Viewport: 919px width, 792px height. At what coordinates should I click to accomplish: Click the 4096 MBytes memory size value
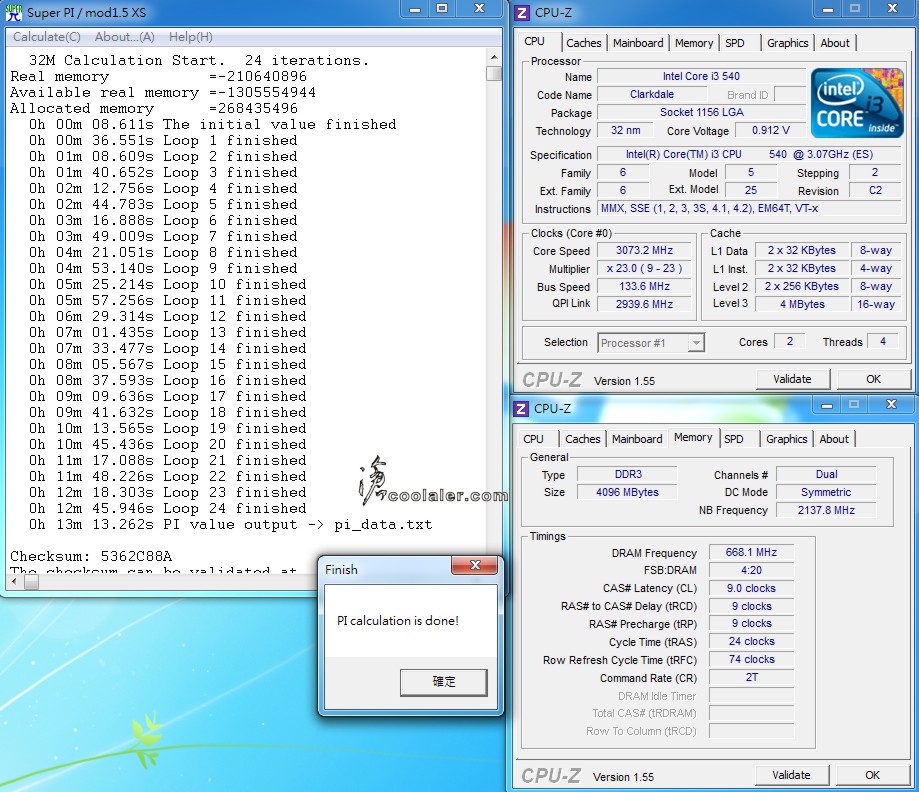tap(628, 492)
